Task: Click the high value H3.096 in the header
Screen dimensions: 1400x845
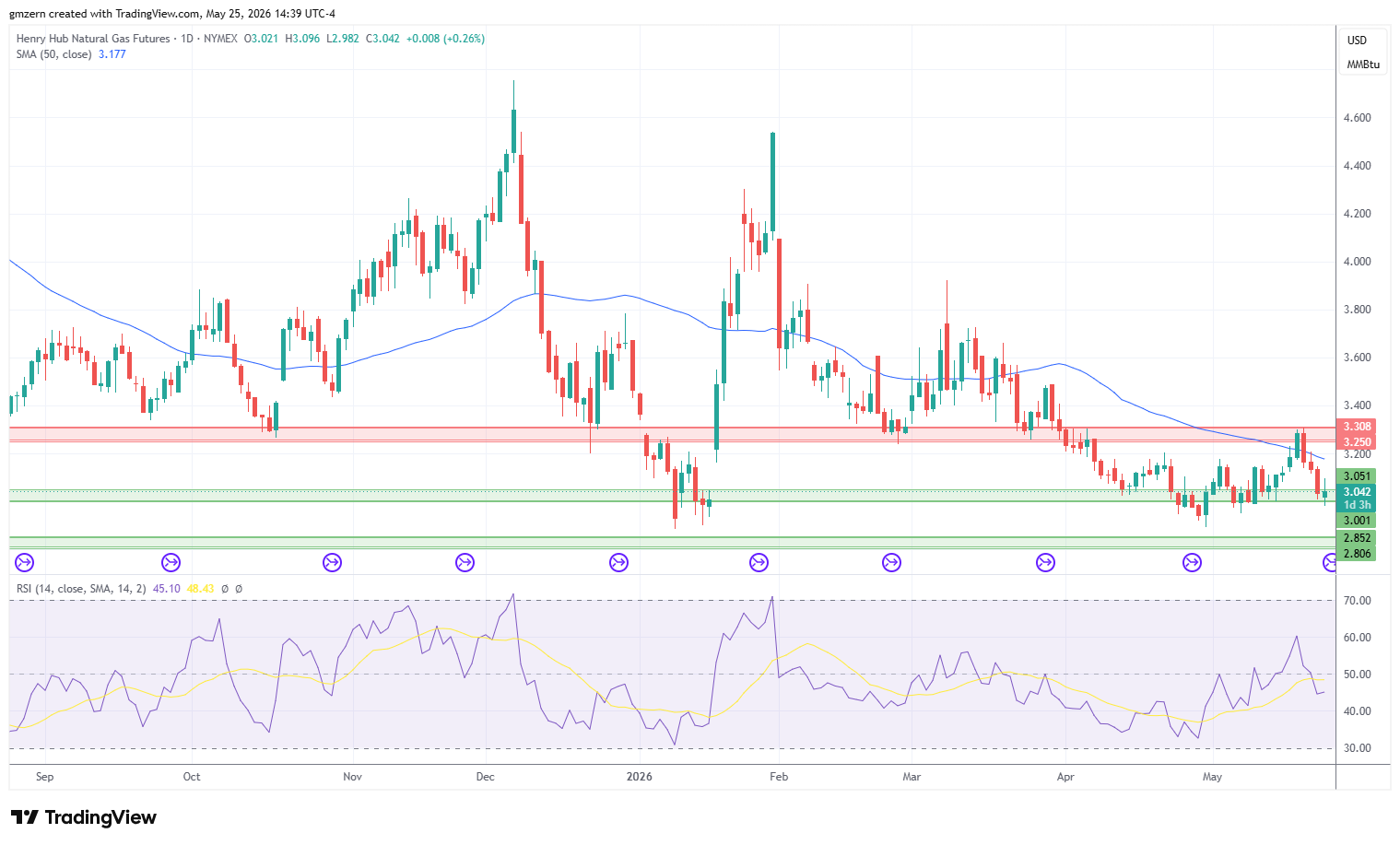Action: click(302, 39)
